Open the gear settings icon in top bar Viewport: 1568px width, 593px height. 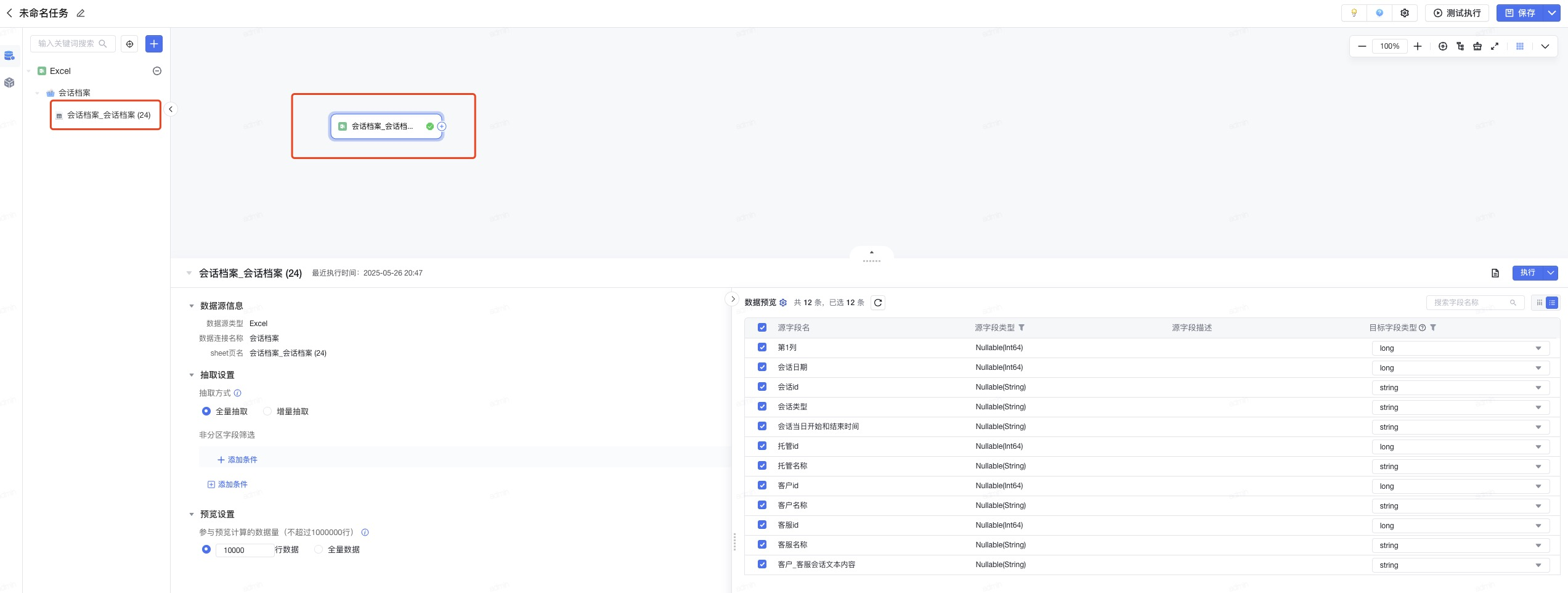[1405, 13]
